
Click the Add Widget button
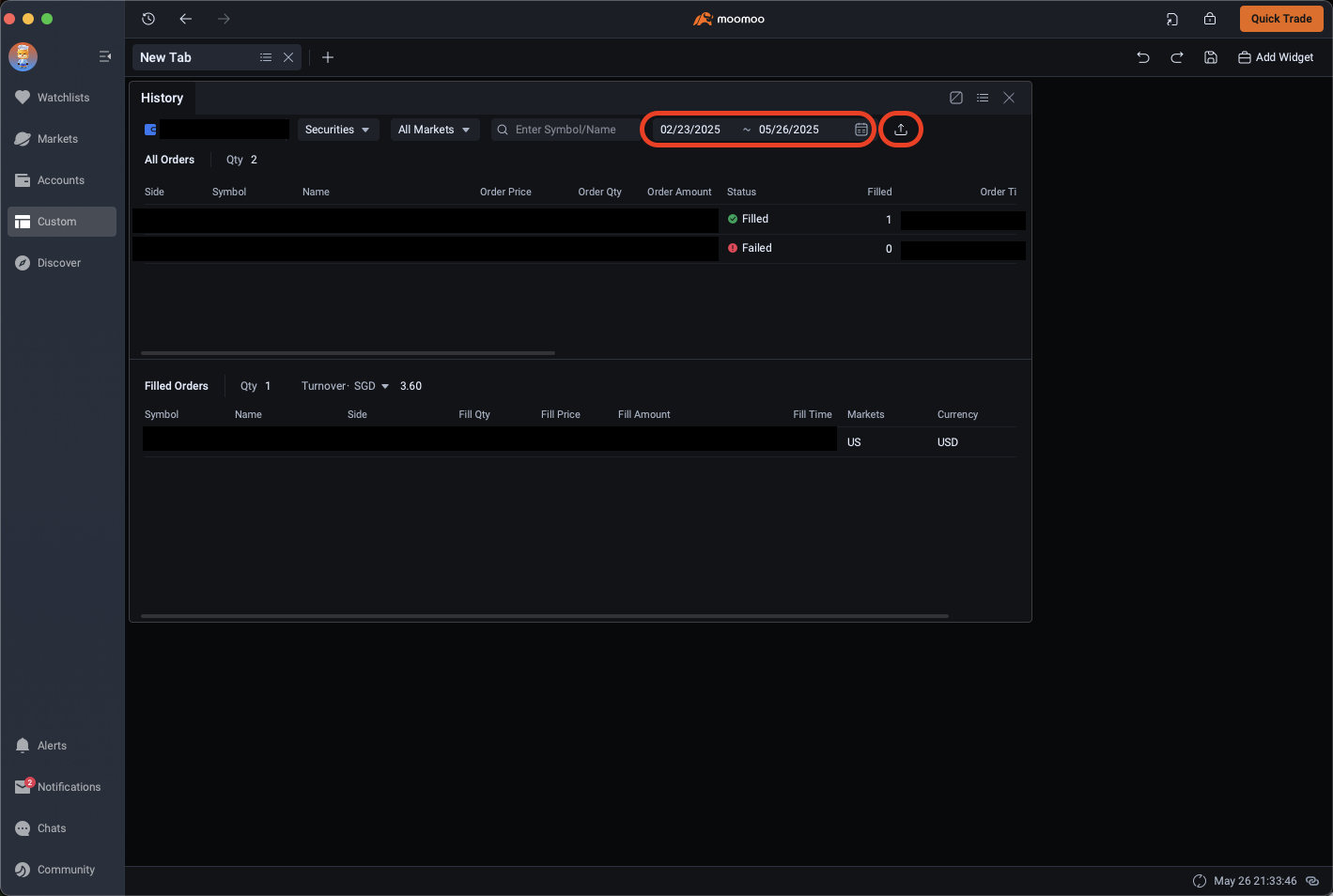click(1276, 57)
